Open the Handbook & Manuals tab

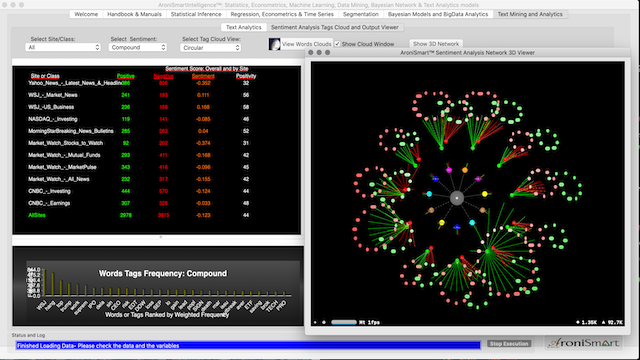134,14
